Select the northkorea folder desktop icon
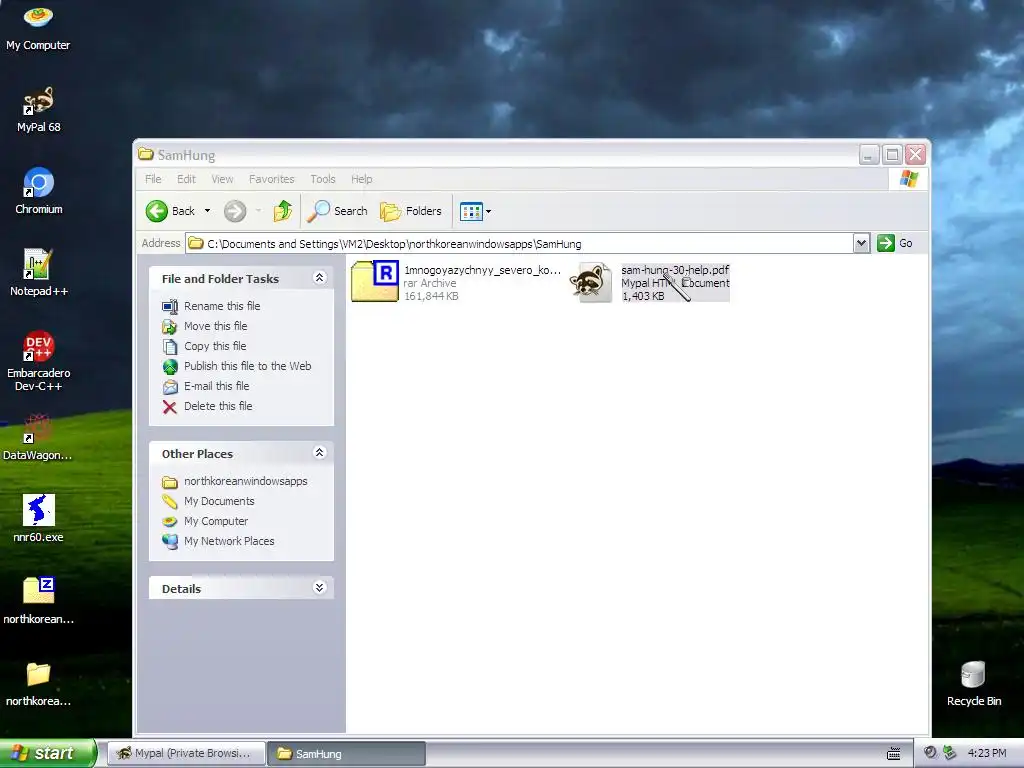Image resolution: width=1024 pixels, height=768 pixels. pyautogui.click(x=38, y=683)
